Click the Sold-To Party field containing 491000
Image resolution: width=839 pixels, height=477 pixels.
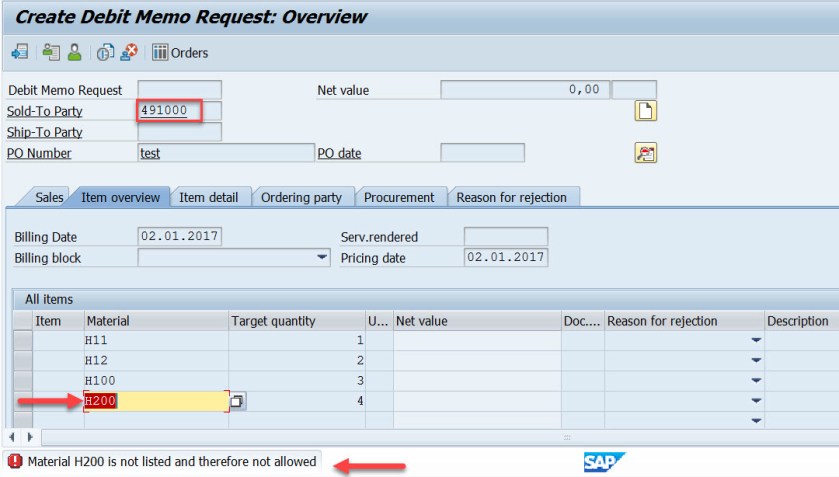pos(179,111)
